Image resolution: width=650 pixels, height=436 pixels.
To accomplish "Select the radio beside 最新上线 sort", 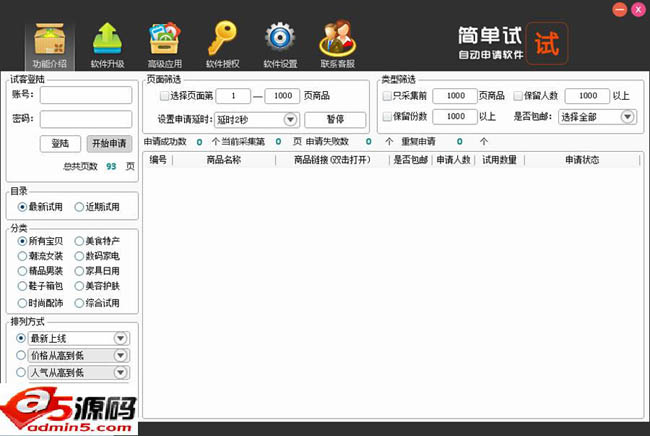I will click(21, 338).
